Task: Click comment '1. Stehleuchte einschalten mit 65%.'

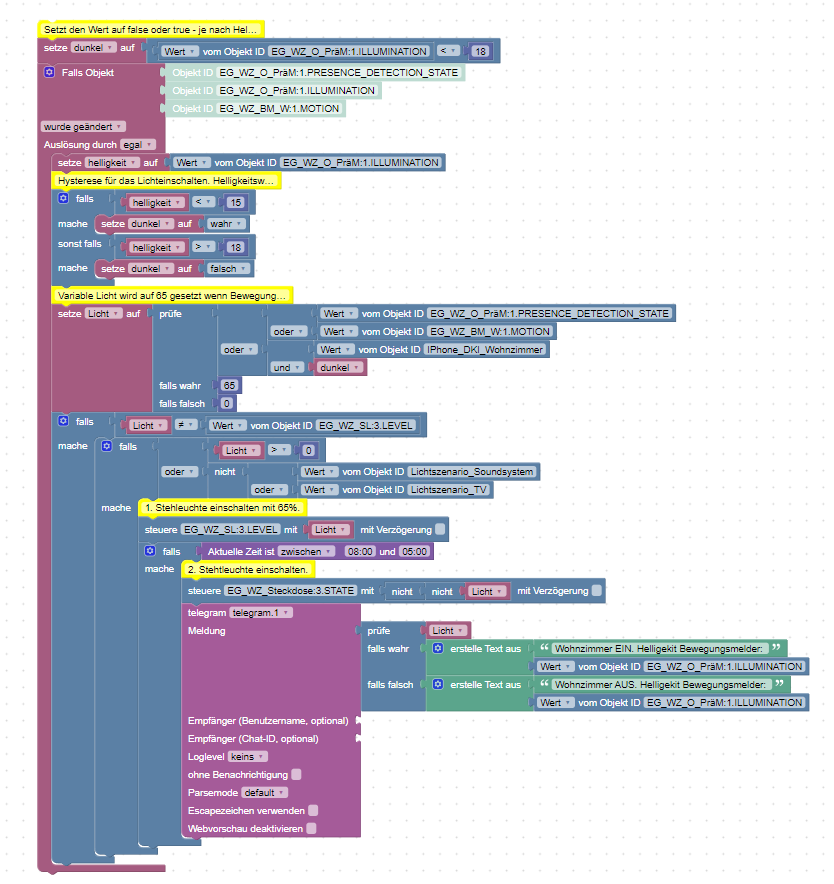Action: point(222,507)
